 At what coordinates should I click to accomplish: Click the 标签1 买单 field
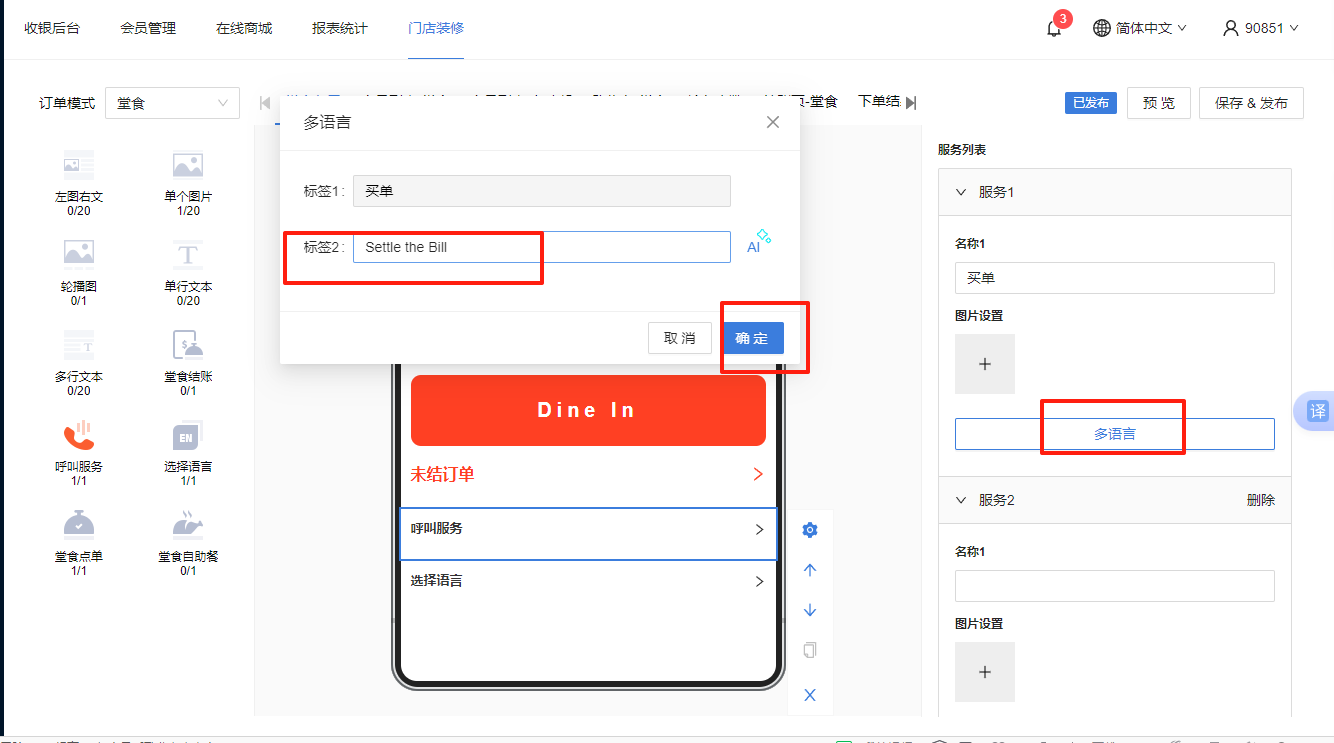pyautogui.click(x=541, y=191)
